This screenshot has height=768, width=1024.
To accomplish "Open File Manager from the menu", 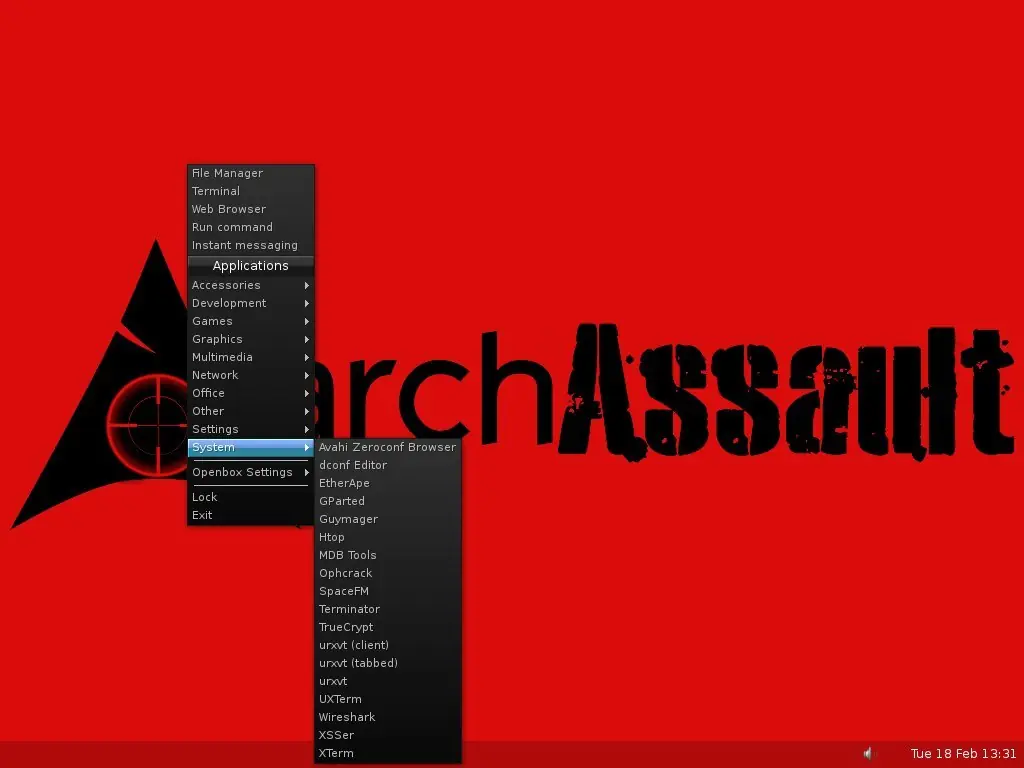I will [251, 173].
